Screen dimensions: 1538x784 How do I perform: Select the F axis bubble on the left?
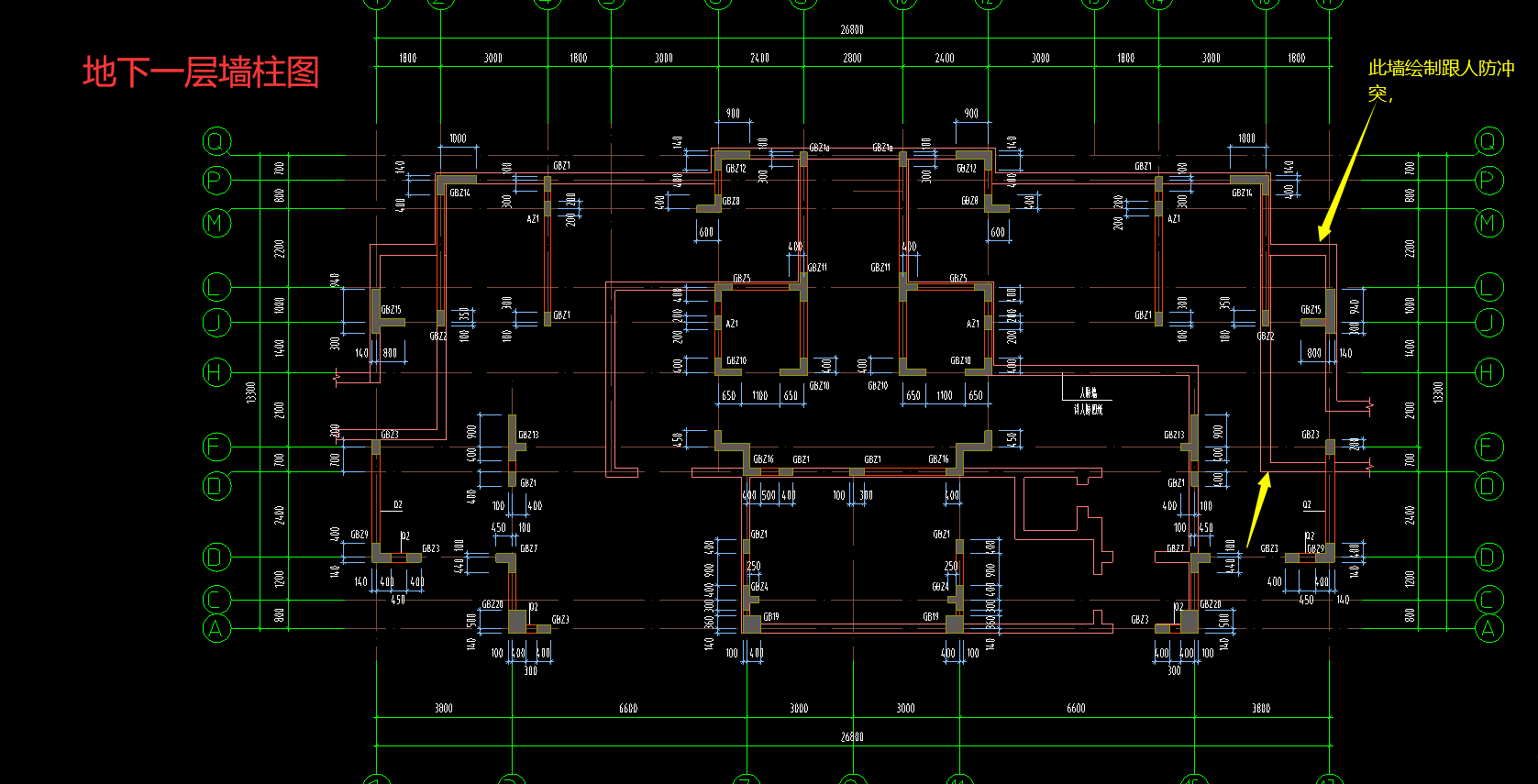(216, 447)
